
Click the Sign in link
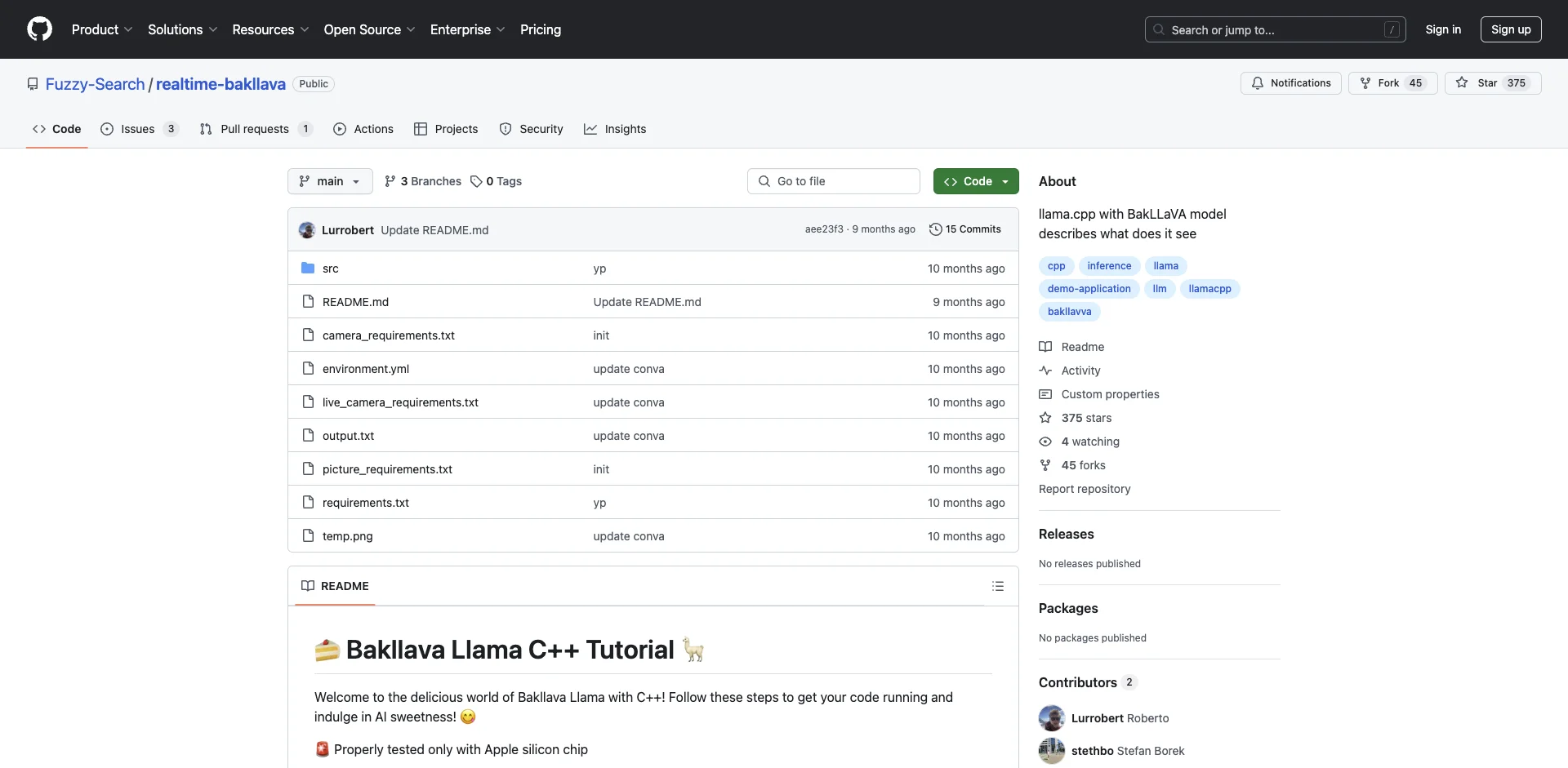[x=1443, y=29]
